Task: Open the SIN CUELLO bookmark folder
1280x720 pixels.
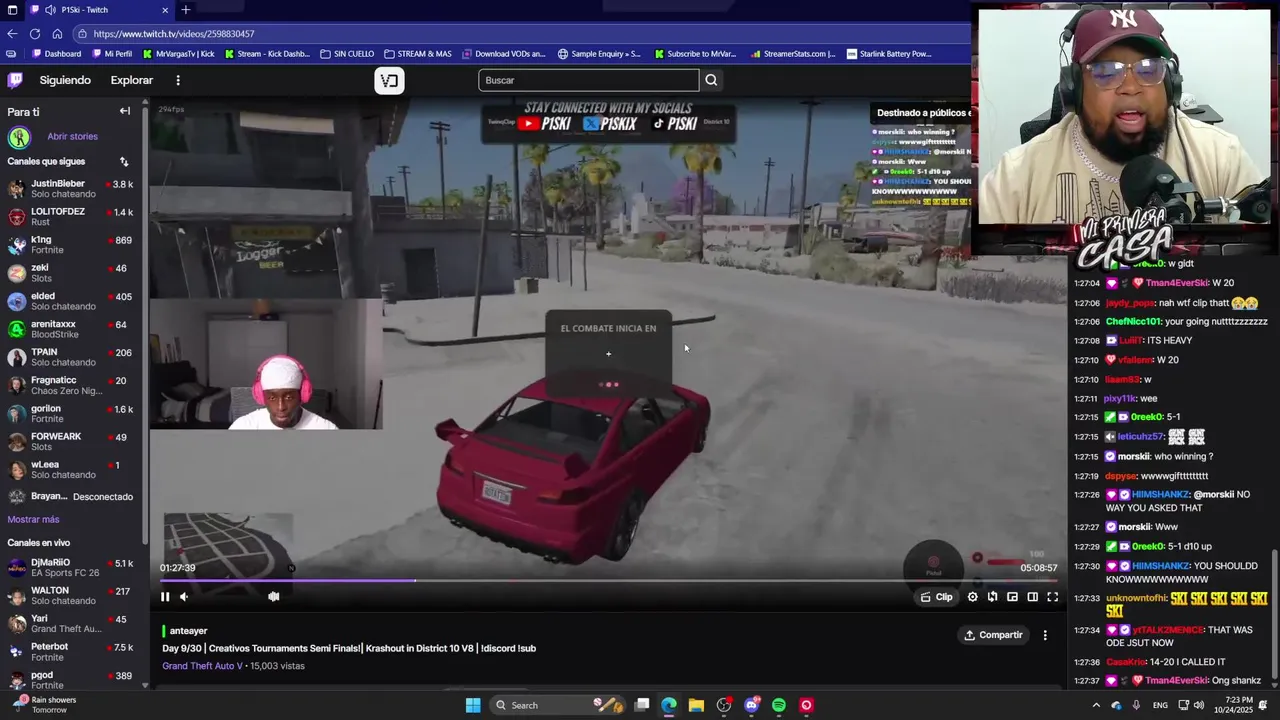Action: tap(348, 54)
